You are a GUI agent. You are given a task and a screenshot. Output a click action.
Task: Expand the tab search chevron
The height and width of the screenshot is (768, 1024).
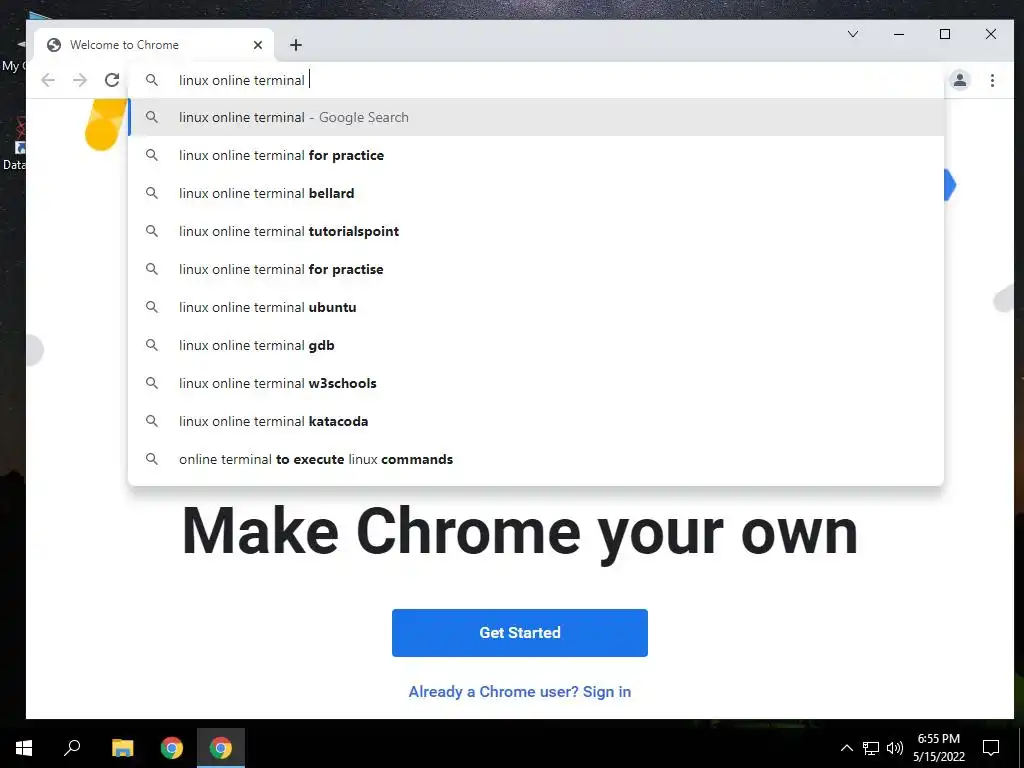click(x=853, y=34)
